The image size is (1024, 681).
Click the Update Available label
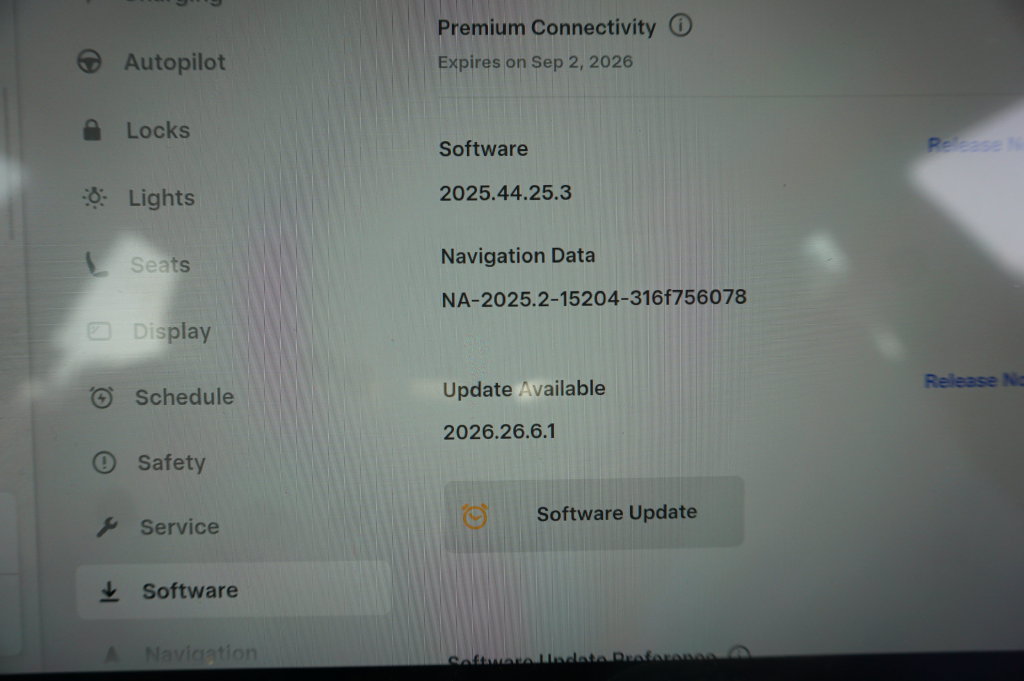pos(524,389)
